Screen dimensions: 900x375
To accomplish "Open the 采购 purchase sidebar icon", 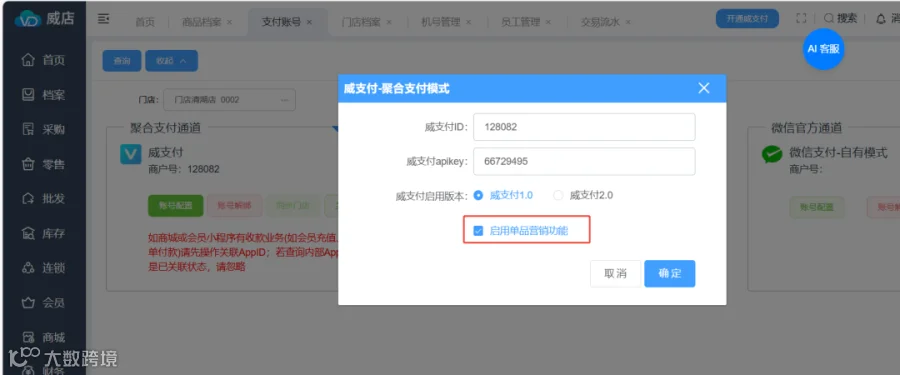I will pos(28,129).
